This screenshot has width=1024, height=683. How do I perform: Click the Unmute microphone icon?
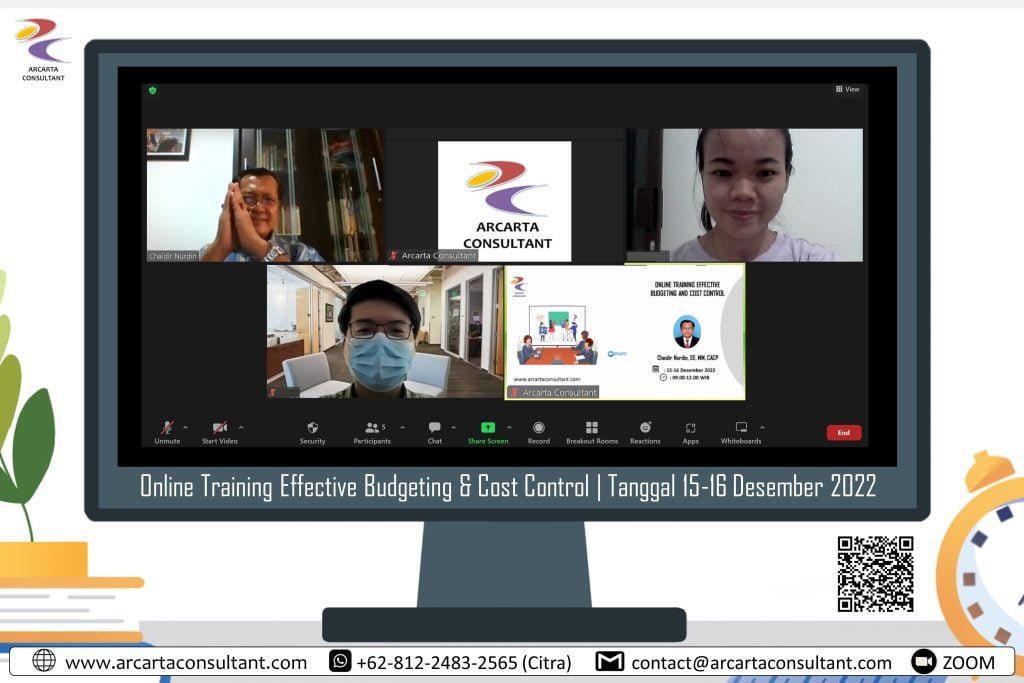pyautogui.click(x=167, y=428)
